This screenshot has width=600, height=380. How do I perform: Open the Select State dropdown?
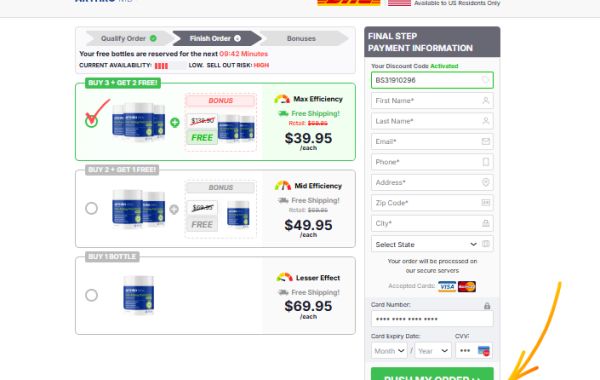pos(432,244)
